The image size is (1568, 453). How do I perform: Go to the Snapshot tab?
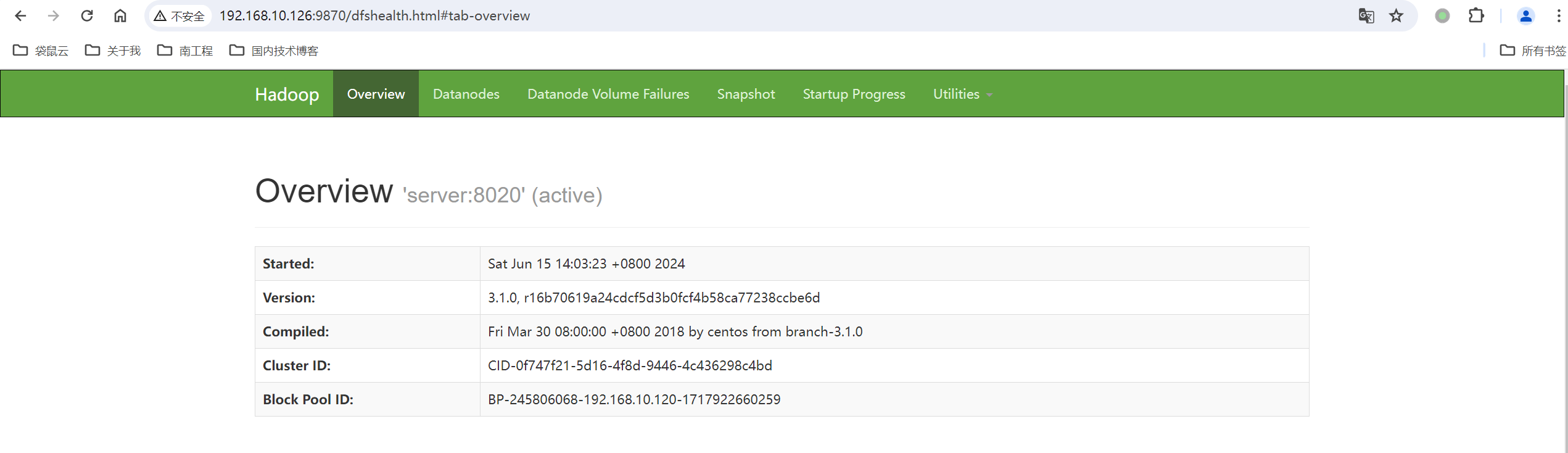(x=746, y=94)
